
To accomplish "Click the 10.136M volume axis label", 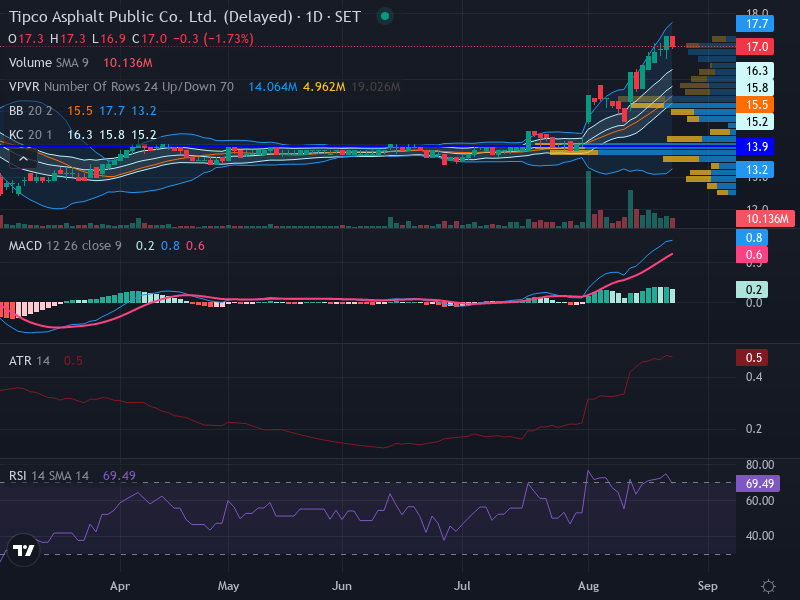I will [x=765, y=219].
